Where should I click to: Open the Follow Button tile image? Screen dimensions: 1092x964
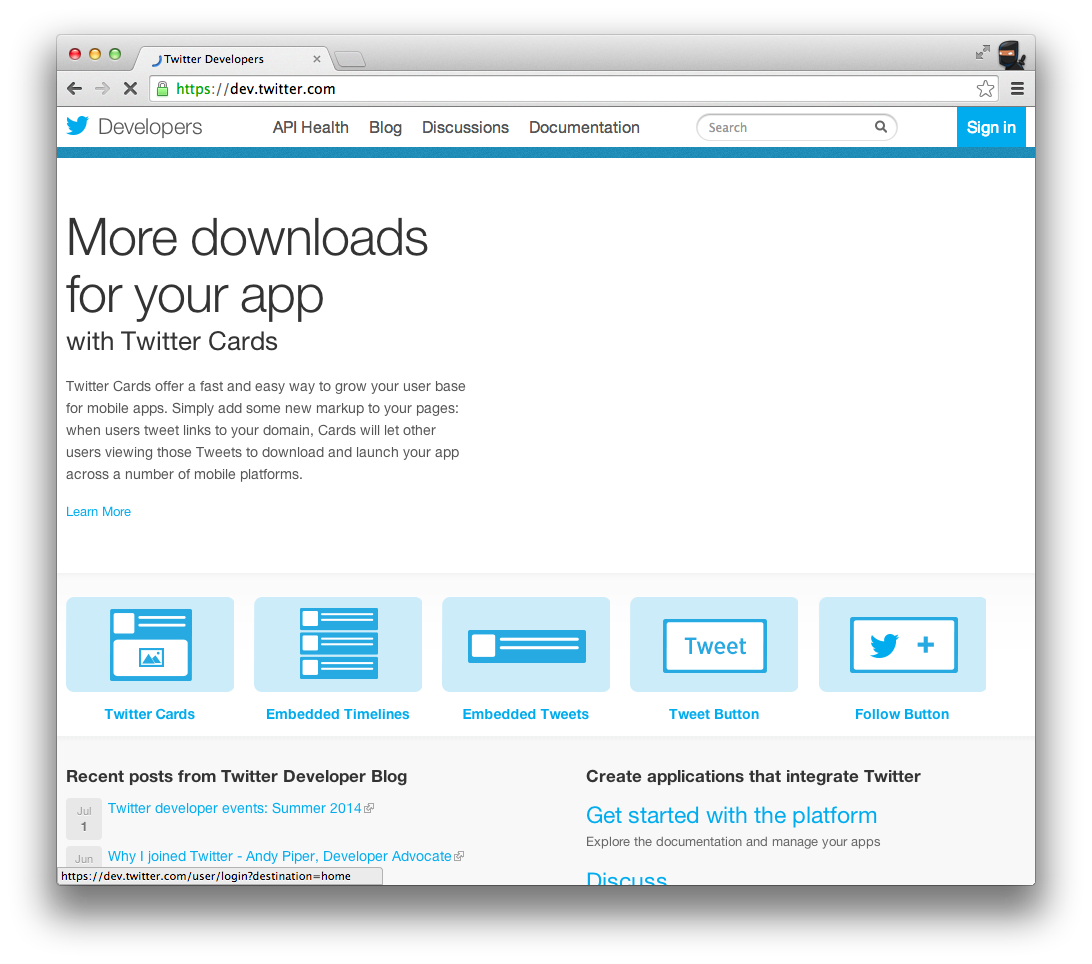902,644
